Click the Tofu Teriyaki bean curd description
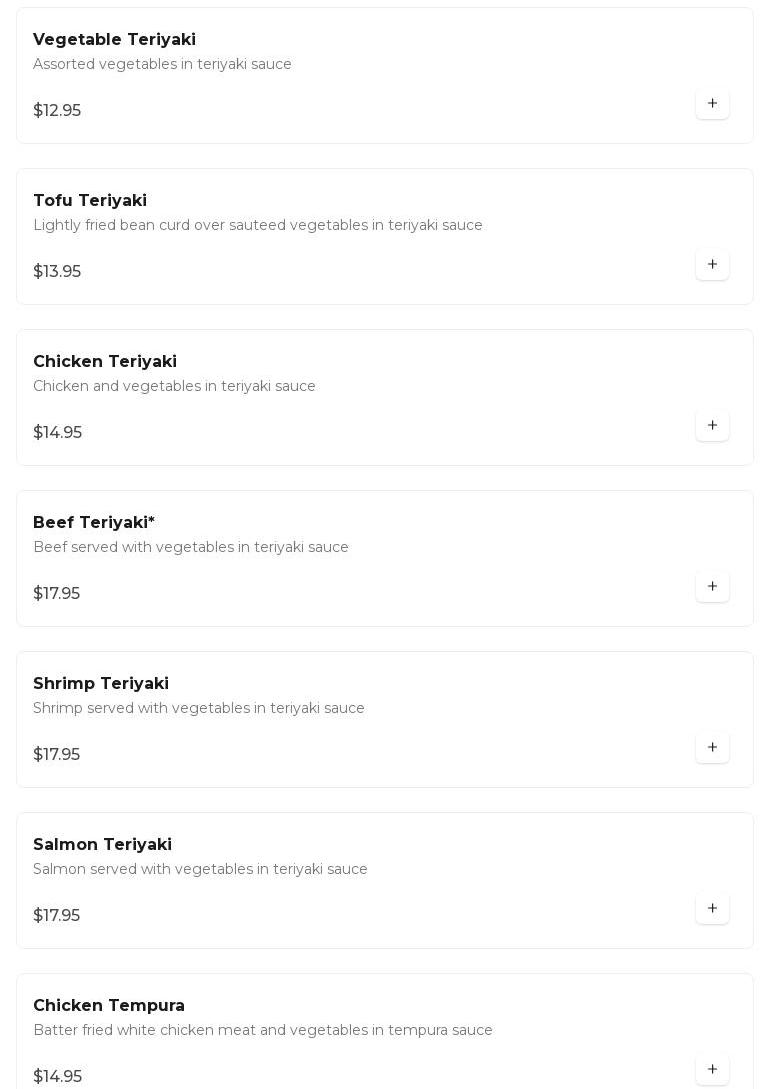Viewport: 770px width, 1089px height. pyautogui.click(x=258, y=226)
